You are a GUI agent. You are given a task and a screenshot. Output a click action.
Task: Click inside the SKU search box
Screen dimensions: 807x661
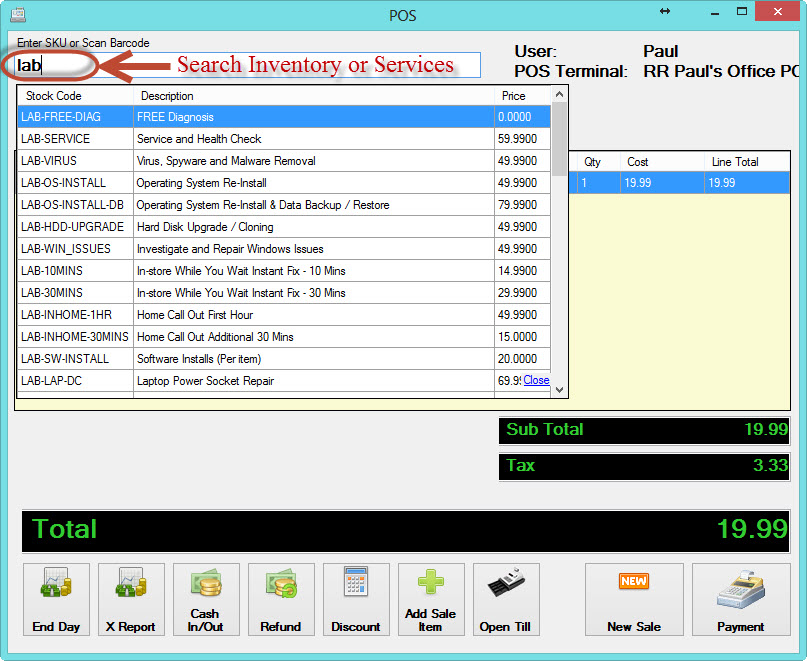click(60, 64)
